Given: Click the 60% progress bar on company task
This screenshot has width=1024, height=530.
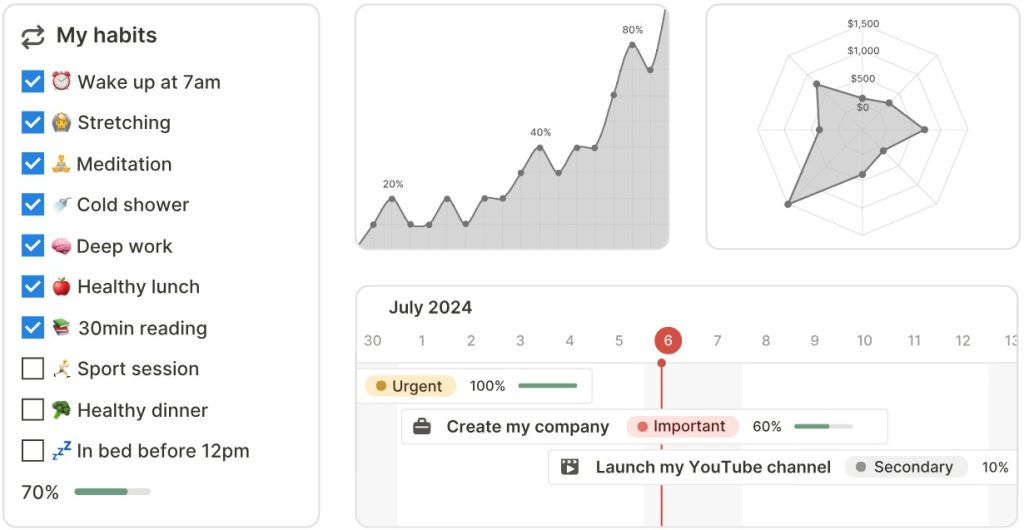Looking at the screenshot, I should [823, 427].
